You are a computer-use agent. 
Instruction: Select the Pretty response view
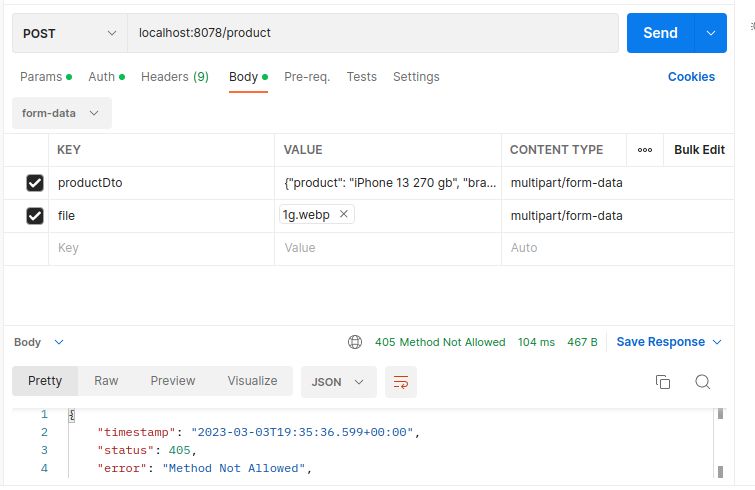coord(45,381)
